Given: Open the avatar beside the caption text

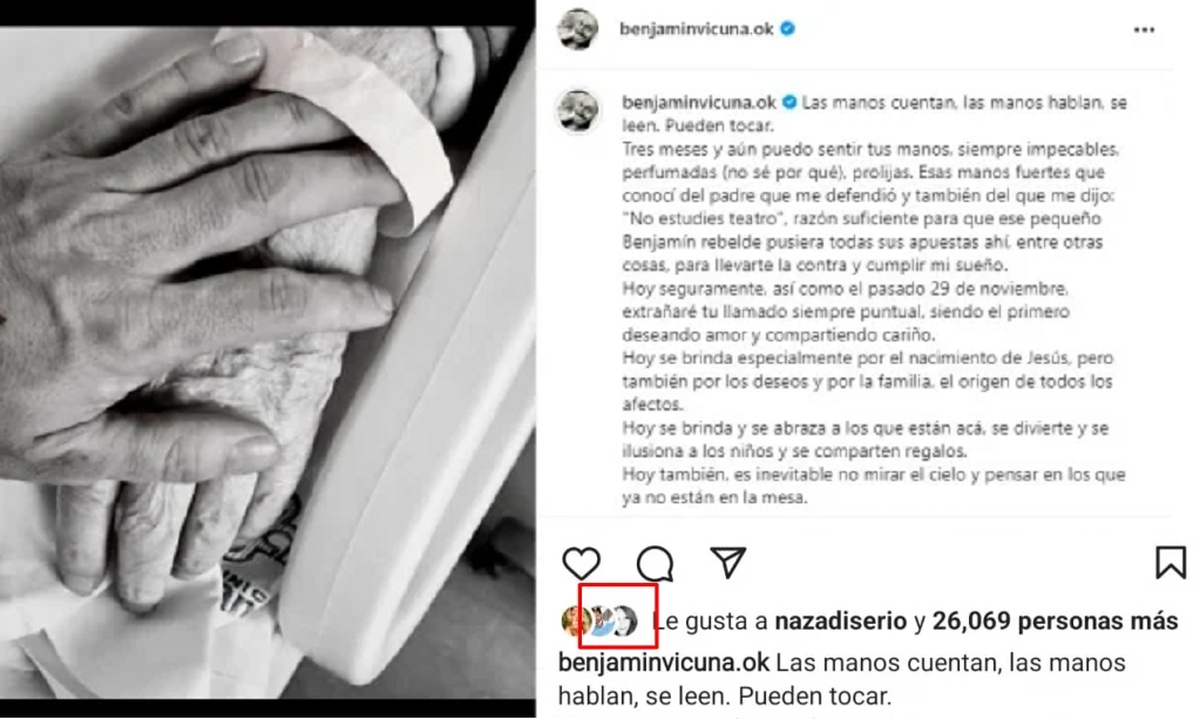Looking at the screenshot, I should point(578,109).
